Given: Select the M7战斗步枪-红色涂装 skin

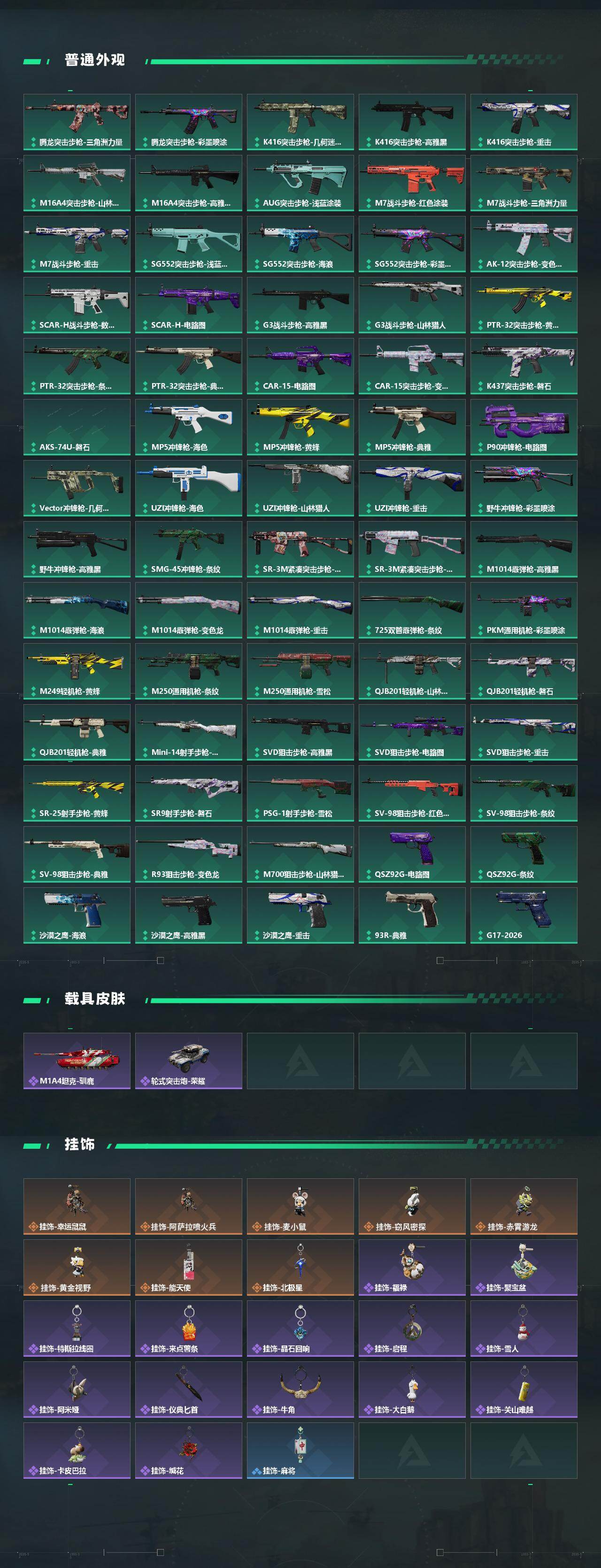Looking at the screenshot, I should tap(412, 183).
